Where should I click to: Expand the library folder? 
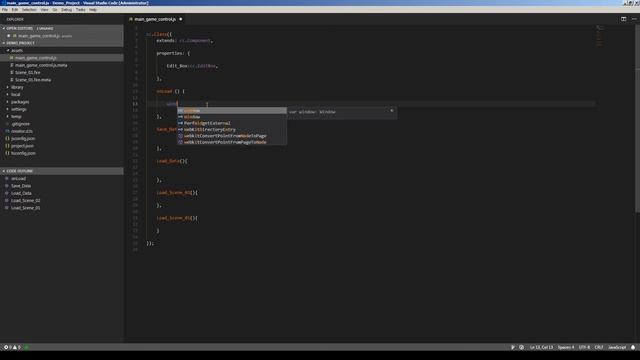pyautogui.click(x=62, y=87)
